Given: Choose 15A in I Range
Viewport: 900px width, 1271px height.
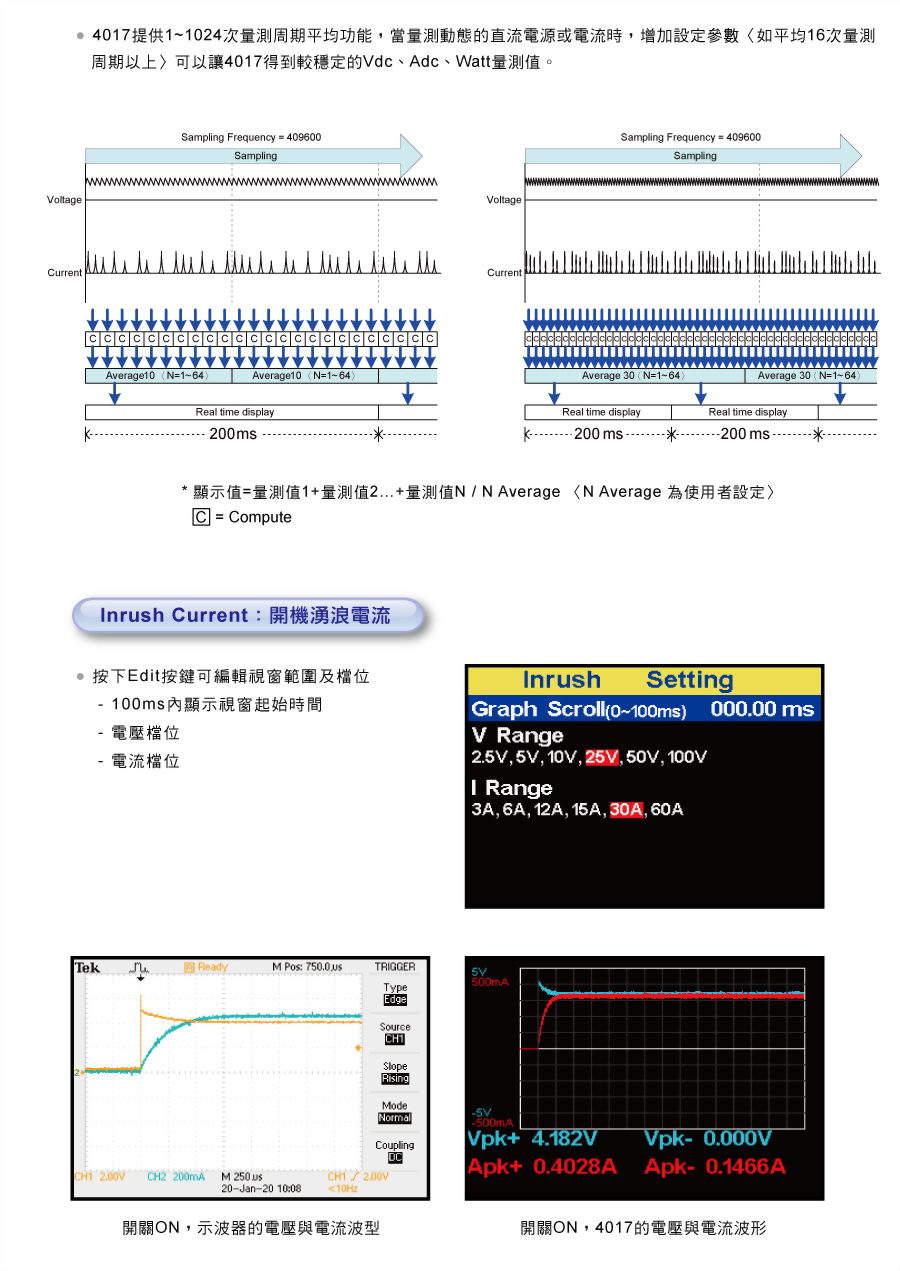Looking at the screenshot, I should coord(588,810).
